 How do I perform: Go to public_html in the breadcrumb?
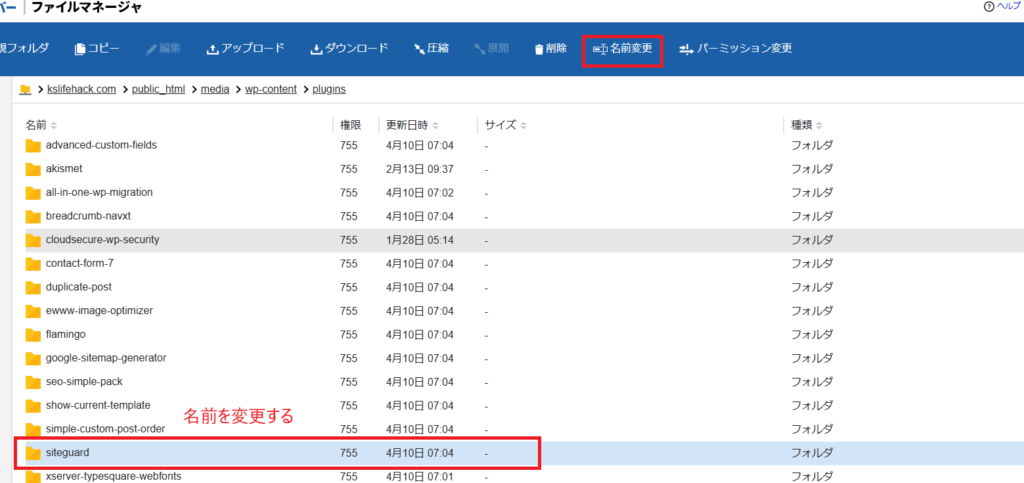pos(159,89)
